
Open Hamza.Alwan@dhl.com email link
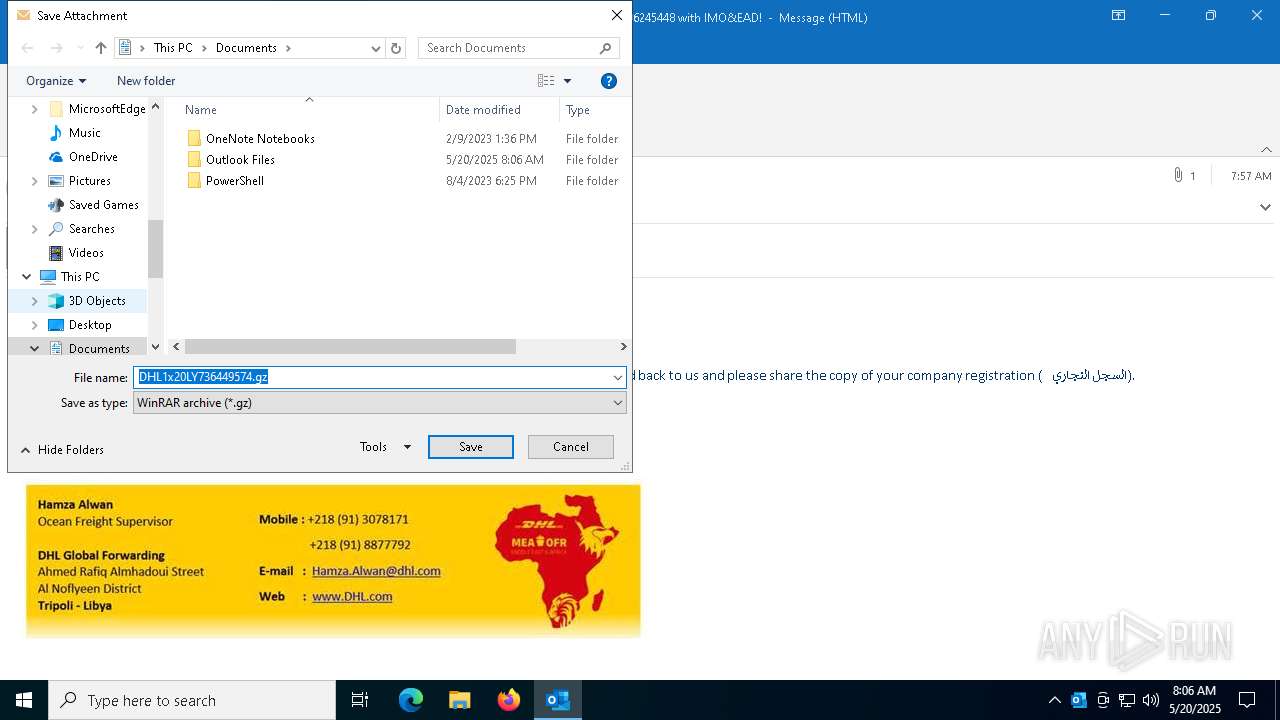point(376,571)
